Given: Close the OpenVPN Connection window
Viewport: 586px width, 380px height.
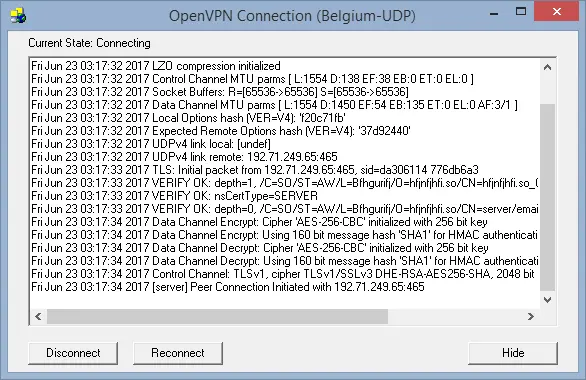Looking at the screenshot, I should point(556,12).
